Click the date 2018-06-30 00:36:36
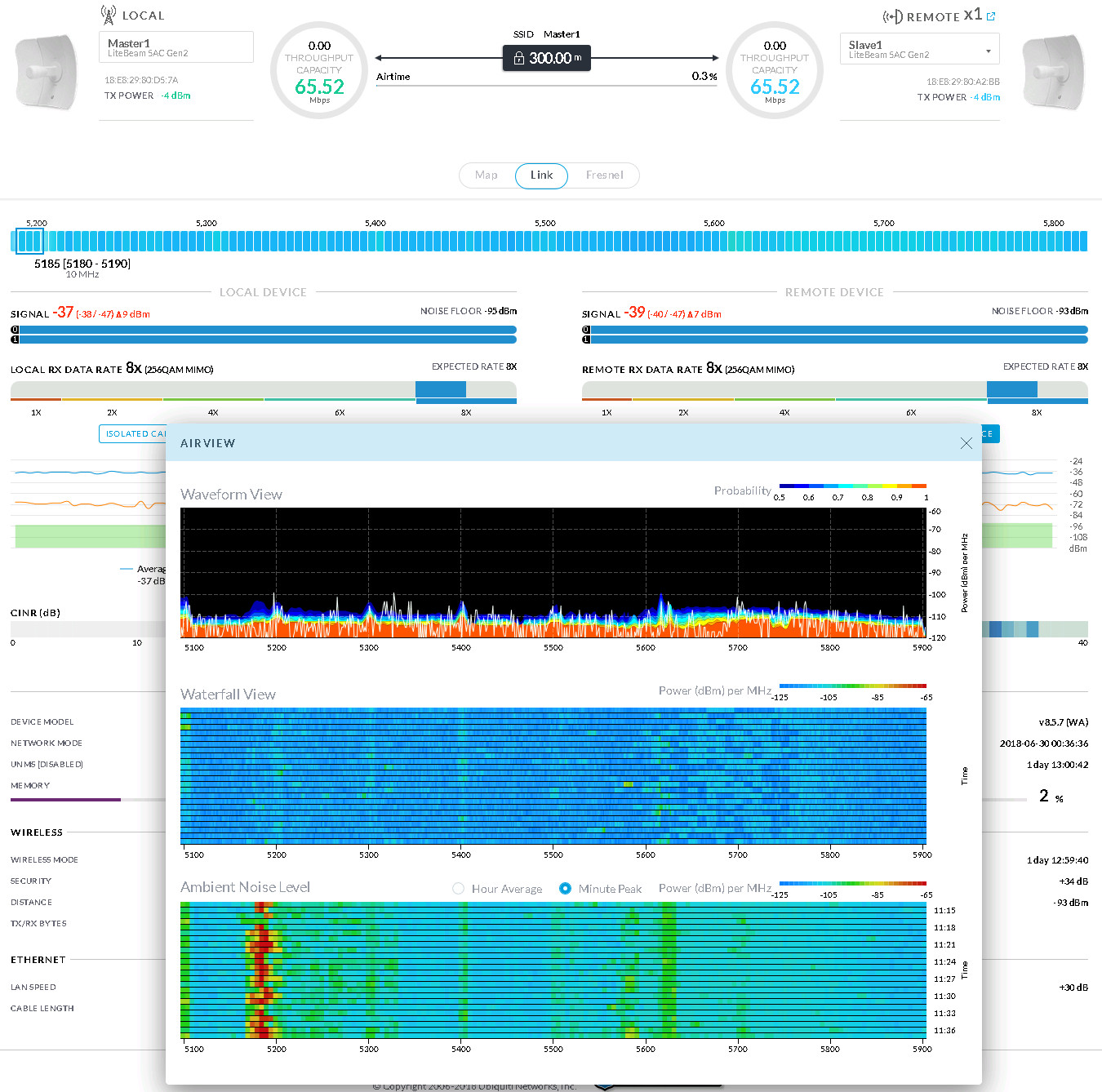 [x=1044, y=744]
